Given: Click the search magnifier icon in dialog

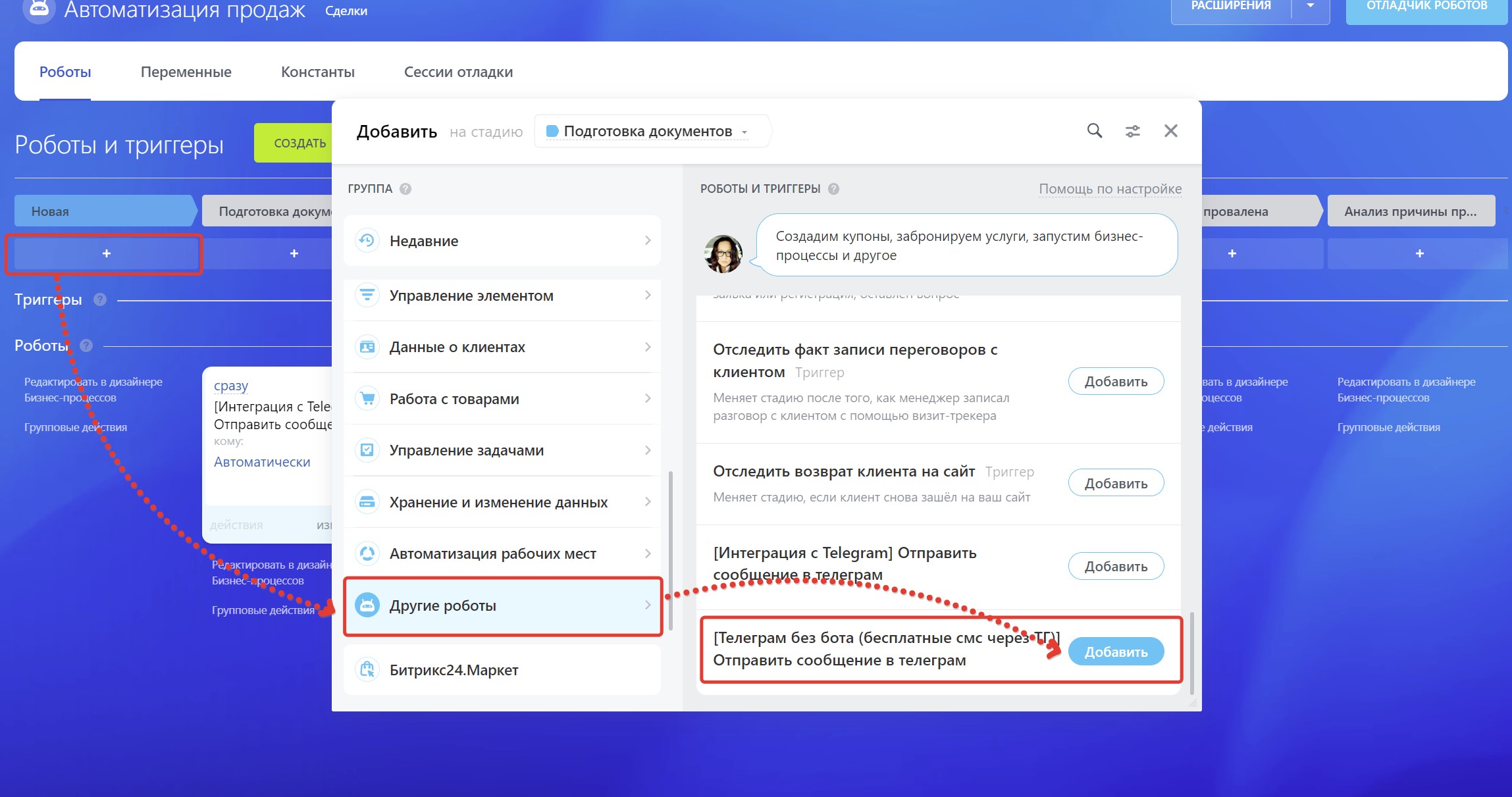Looking at the screenshot, I should coord(1094,130).
